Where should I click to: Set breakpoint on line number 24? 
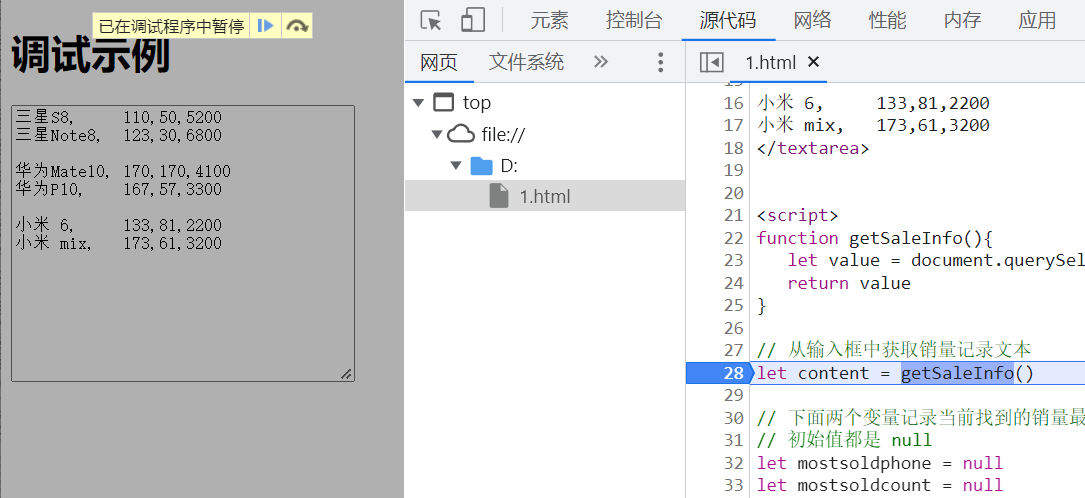click(734, 283)
